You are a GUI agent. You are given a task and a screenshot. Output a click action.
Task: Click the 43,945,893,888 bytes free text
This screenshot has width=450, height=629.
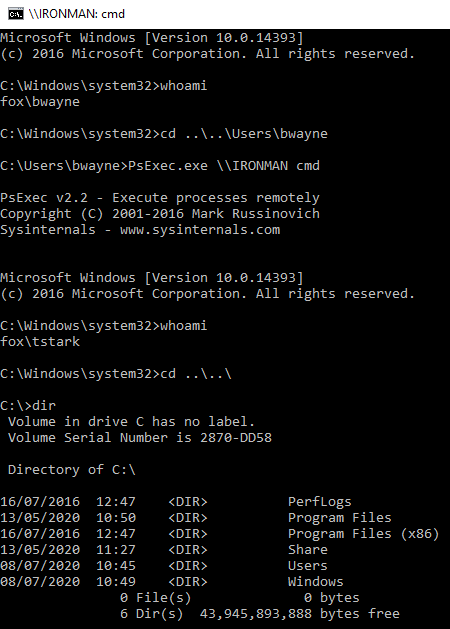pyautogui.click(x=300, y=614)
